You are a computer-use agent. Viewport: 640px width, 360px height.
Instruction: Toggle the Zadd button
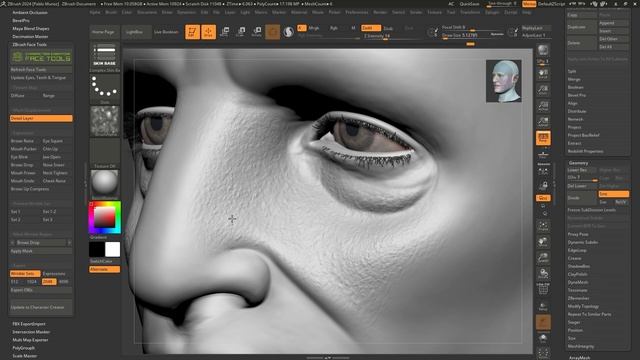pos(371,28)
